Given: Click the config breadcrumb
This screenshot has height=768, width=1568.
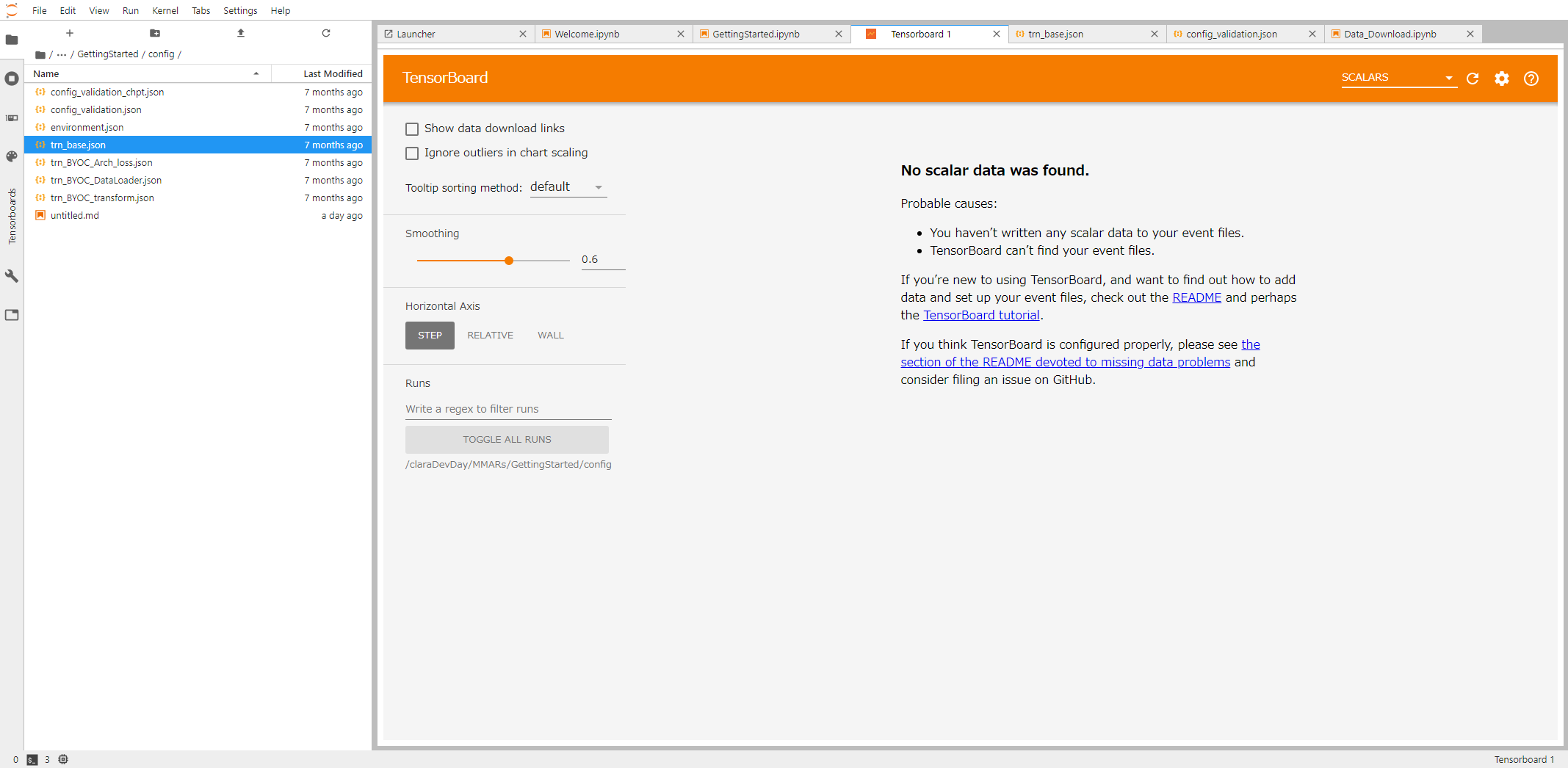Looking at the screenshot, I should [162, 54].
